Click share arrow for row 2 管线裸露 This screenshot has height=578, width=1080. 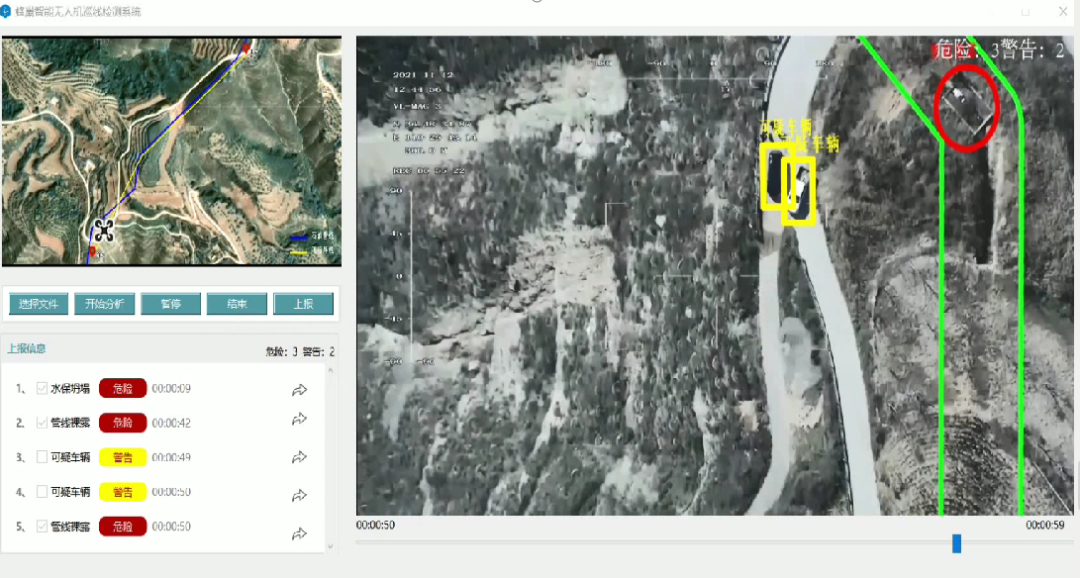pyautogui.click(x=299, y=420)
